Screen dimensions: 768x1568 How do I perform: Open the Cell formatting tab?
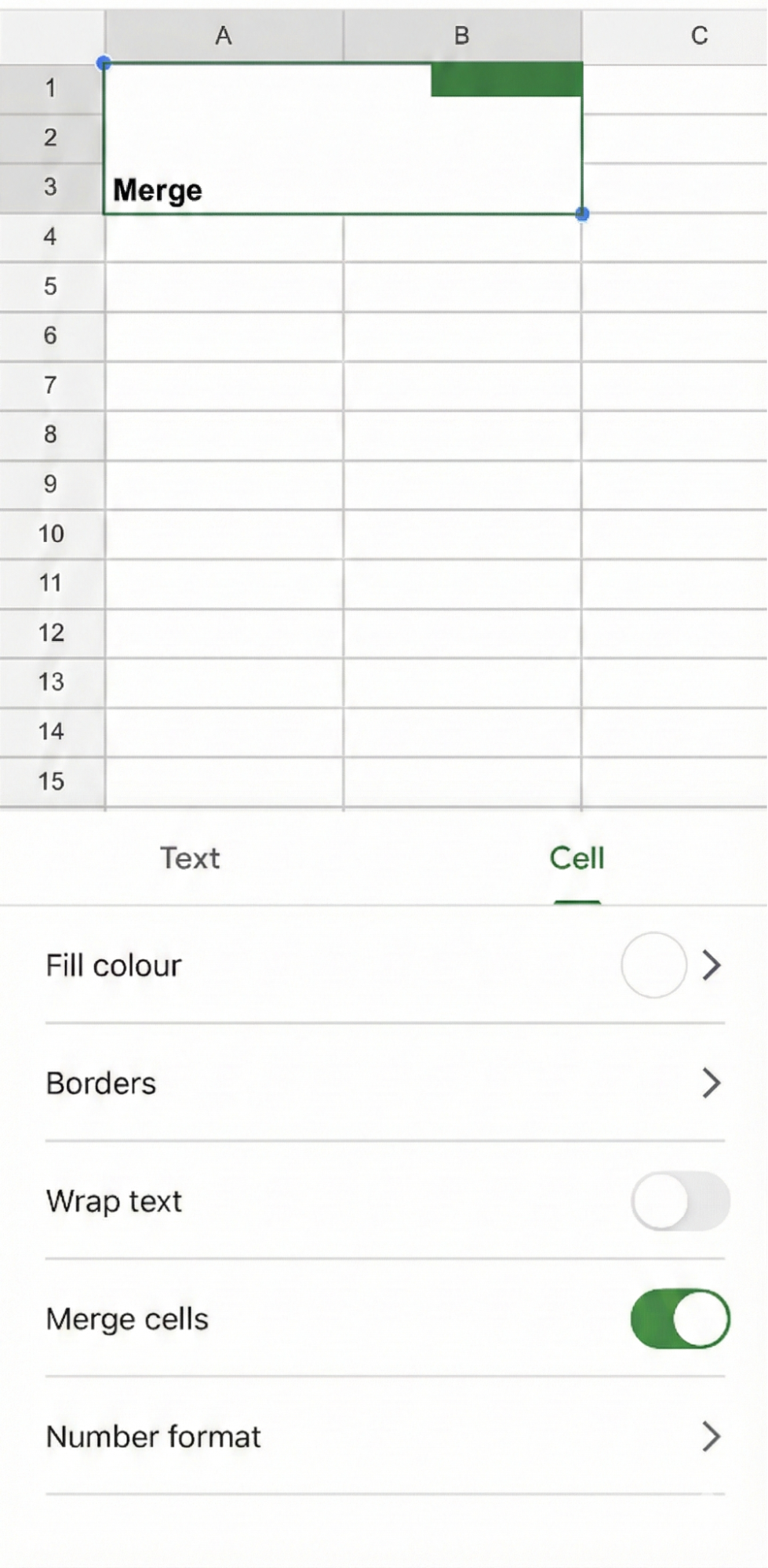pyautogui.click(x=577, y=858)
